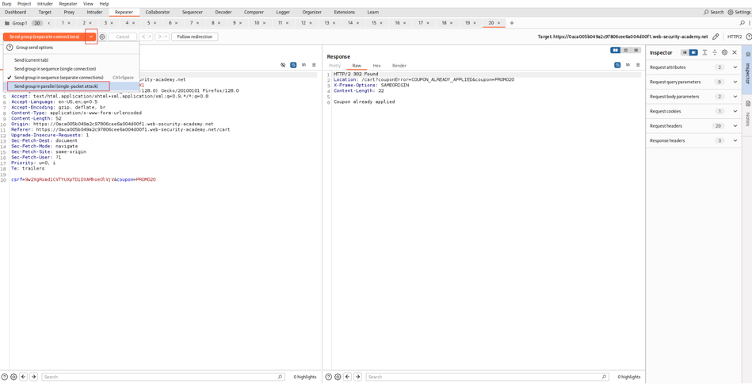The image size is (755, 385).
Task: Open the Decoder tab
Action: click(x=223, y=12)
